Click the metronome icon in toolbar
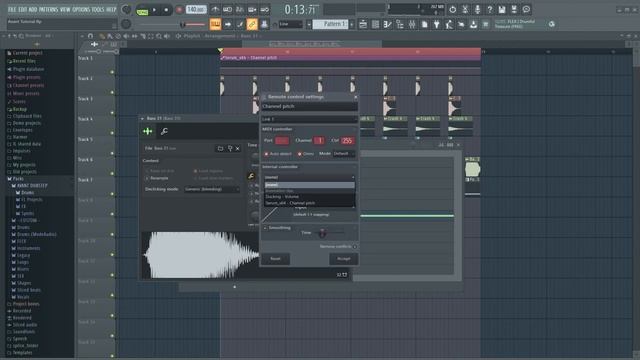The image size is (640, 360). pos(215,9)
